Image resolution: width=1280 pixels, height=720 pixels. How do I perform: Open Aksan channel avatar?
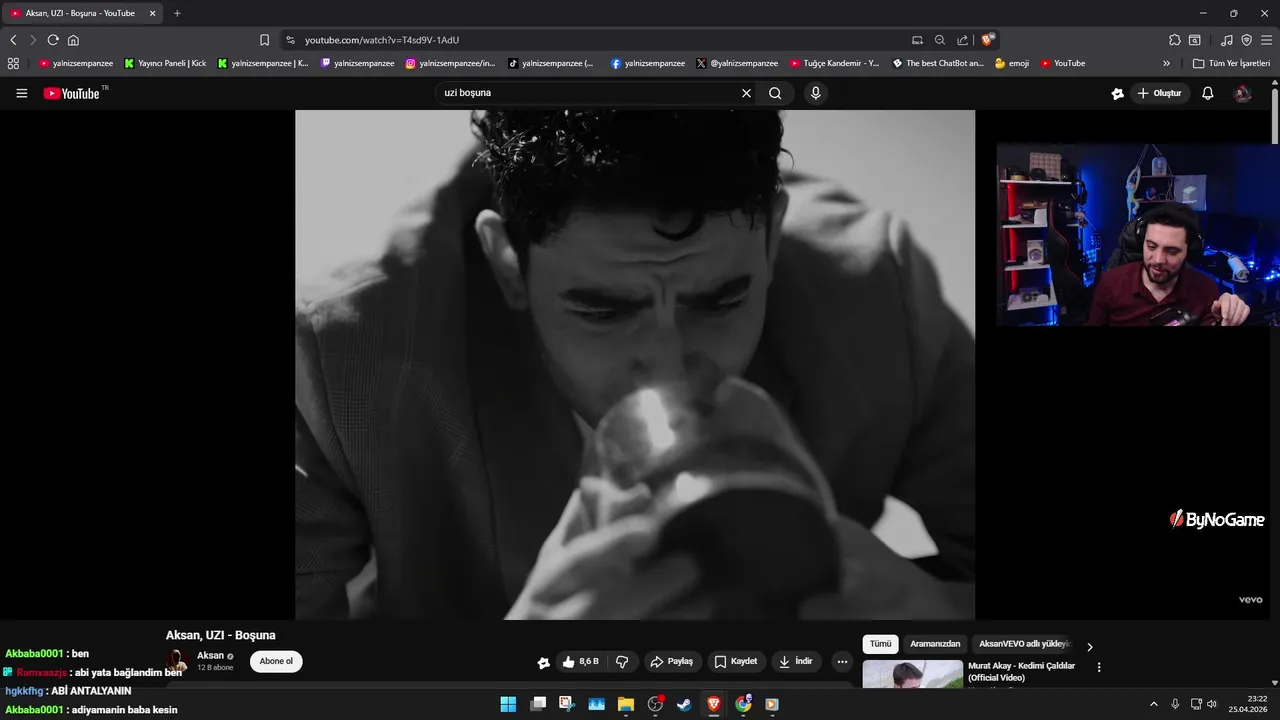tap(177, 661)
